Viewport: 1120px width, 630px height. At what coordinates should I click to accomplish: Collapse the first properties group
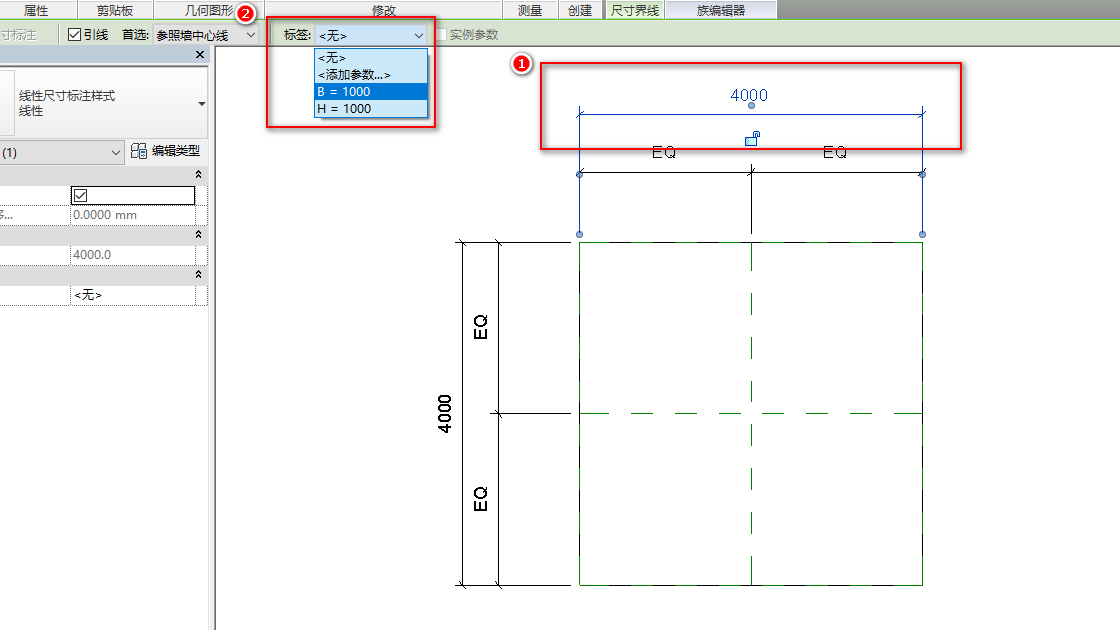tap(199, 174)
